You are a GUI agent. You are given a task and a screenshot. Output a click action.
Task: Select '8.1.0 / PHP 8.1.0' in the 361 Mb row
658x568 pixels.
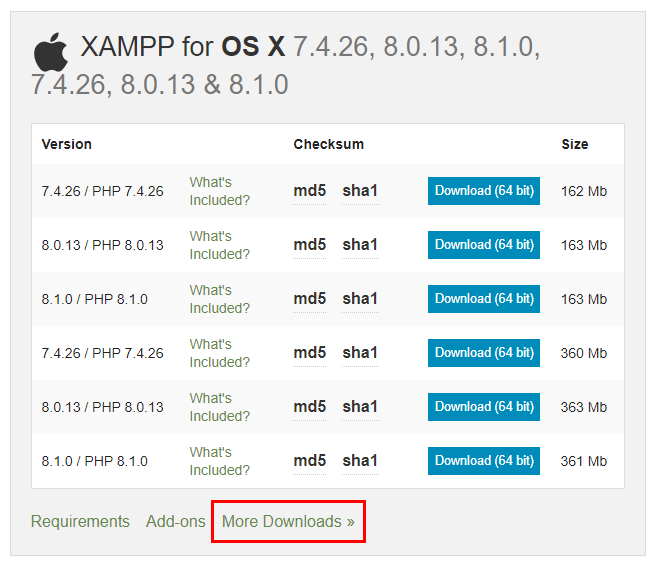tap(94, 461)
